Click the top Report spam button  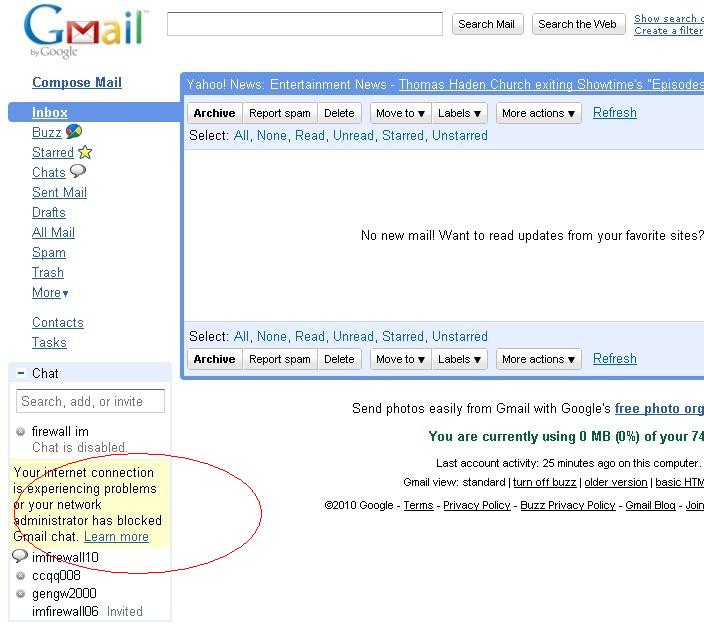[x=280, y=113]
